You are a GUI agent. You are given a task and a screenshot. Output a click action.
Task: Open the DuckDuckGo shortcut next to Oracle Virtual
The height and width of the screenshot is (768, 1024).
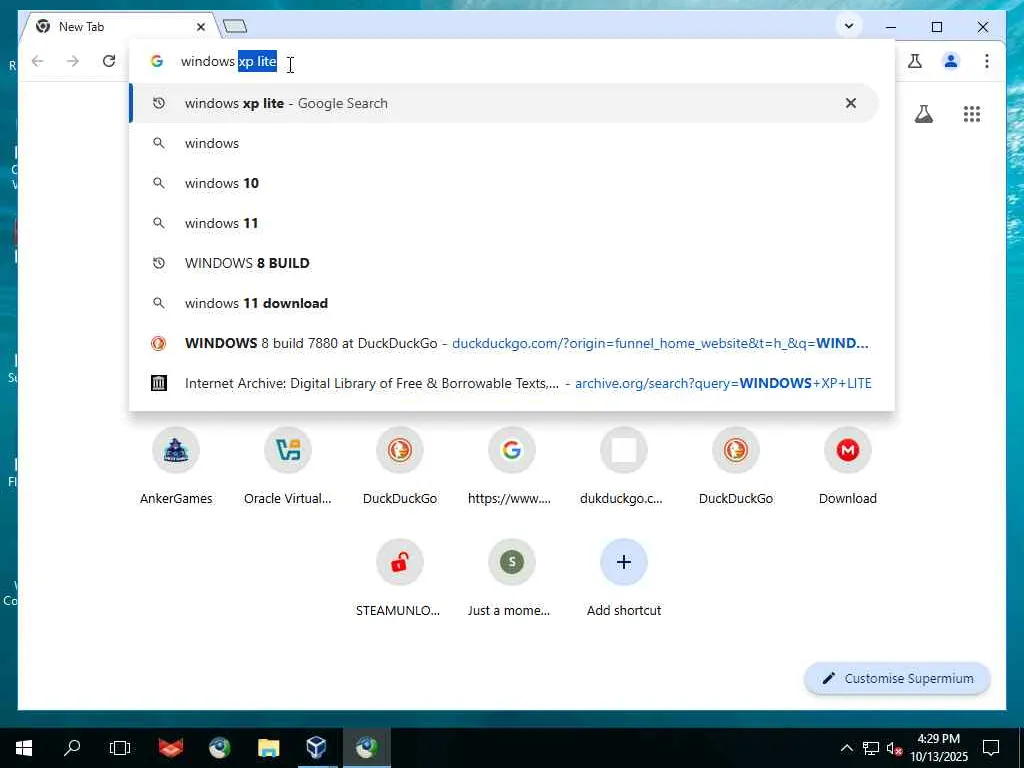400,466
